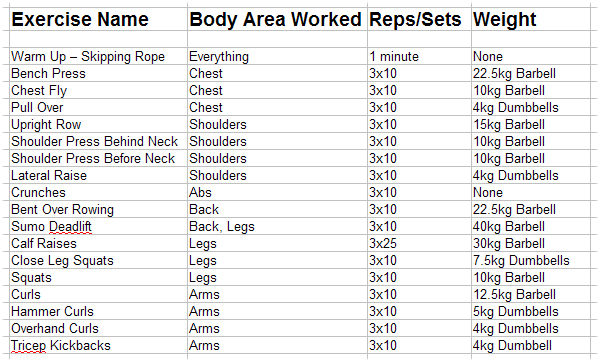Select the Warm Up – Skipping Rope cell
The image size is (600, 362).
point(98,56)
